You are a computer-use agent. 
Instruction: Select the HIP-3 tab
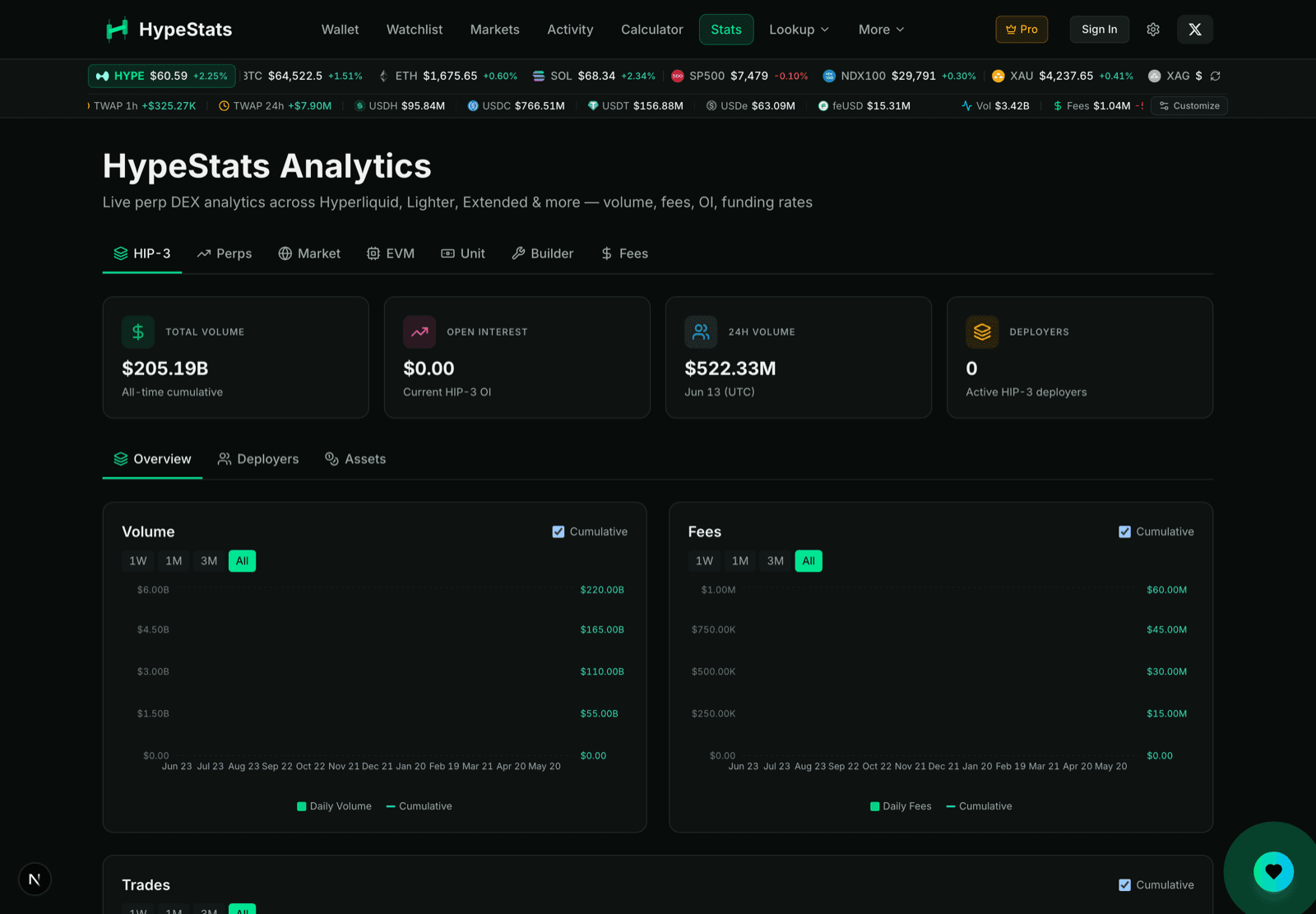pos(142,253)
